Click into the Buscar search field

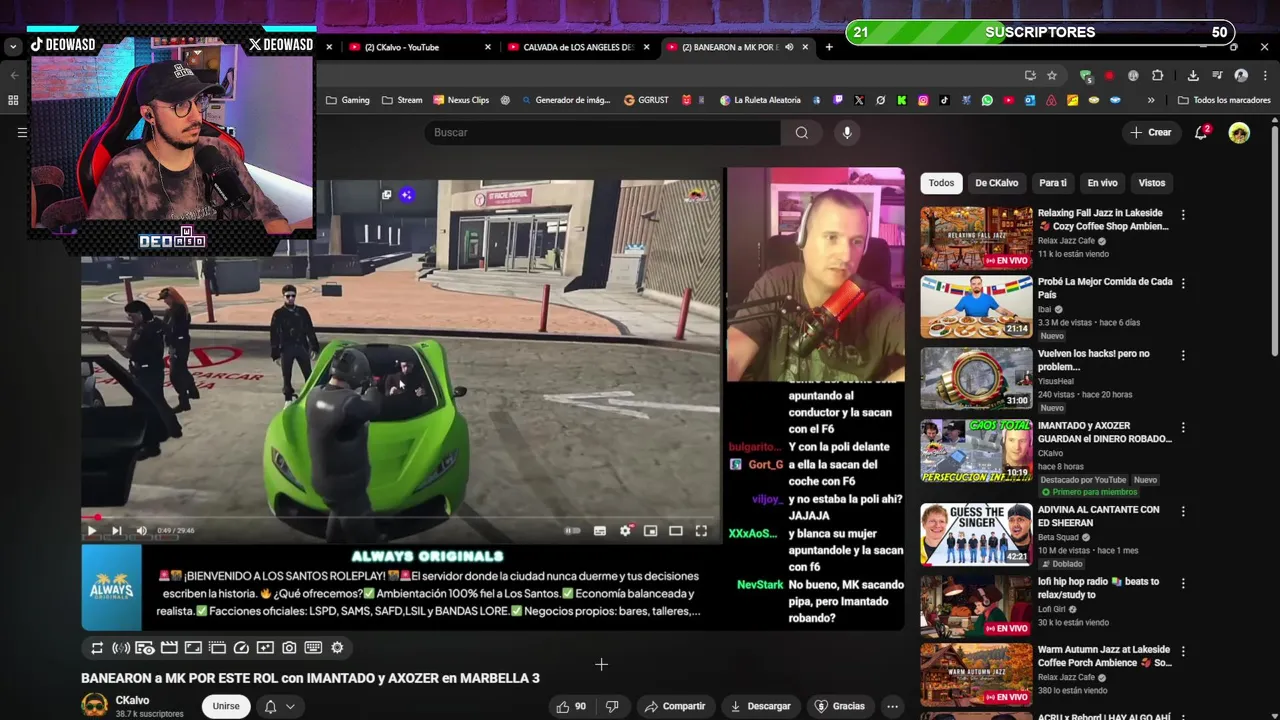(602, 132)
